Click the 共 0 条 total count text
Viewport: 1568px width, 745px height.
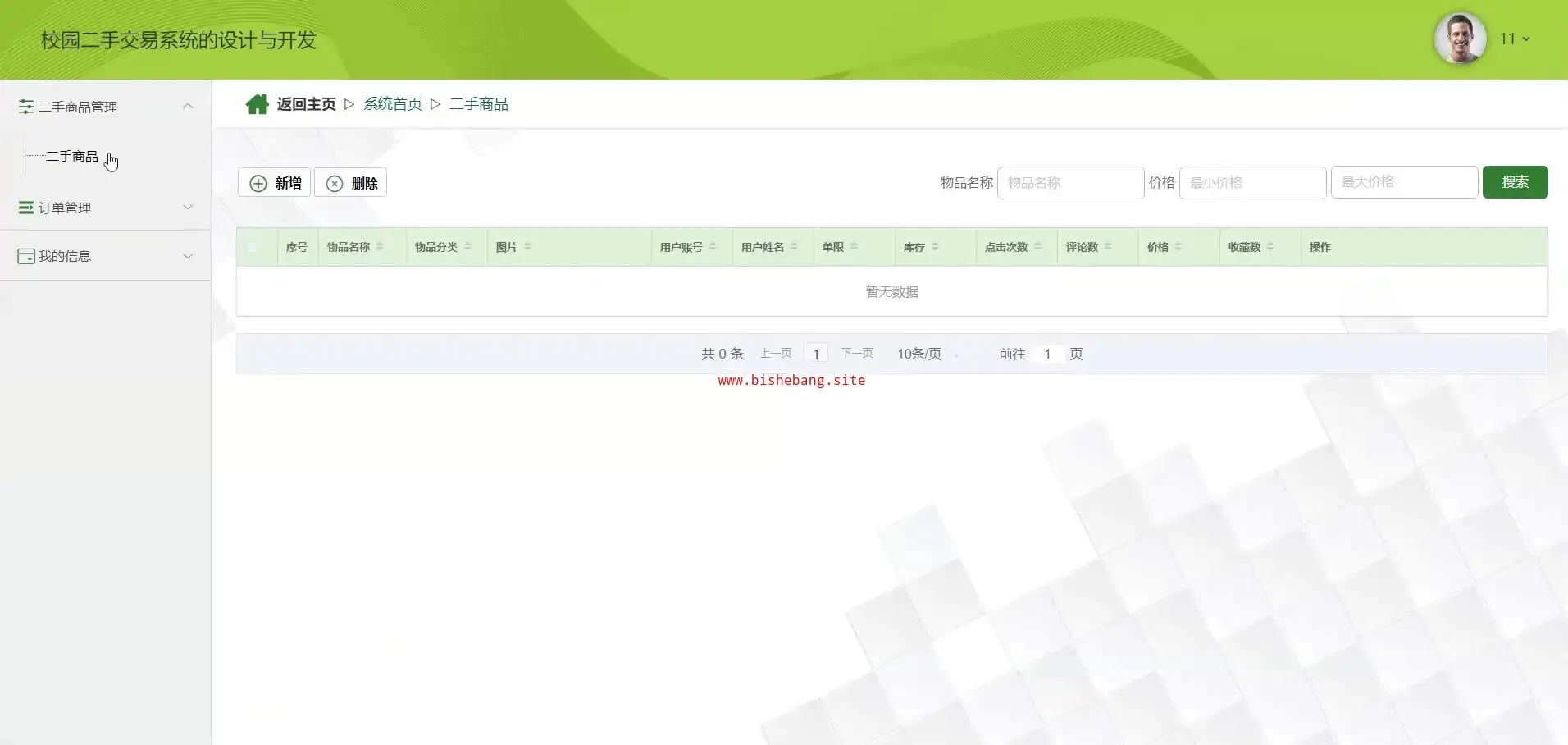tap(722, 354)
